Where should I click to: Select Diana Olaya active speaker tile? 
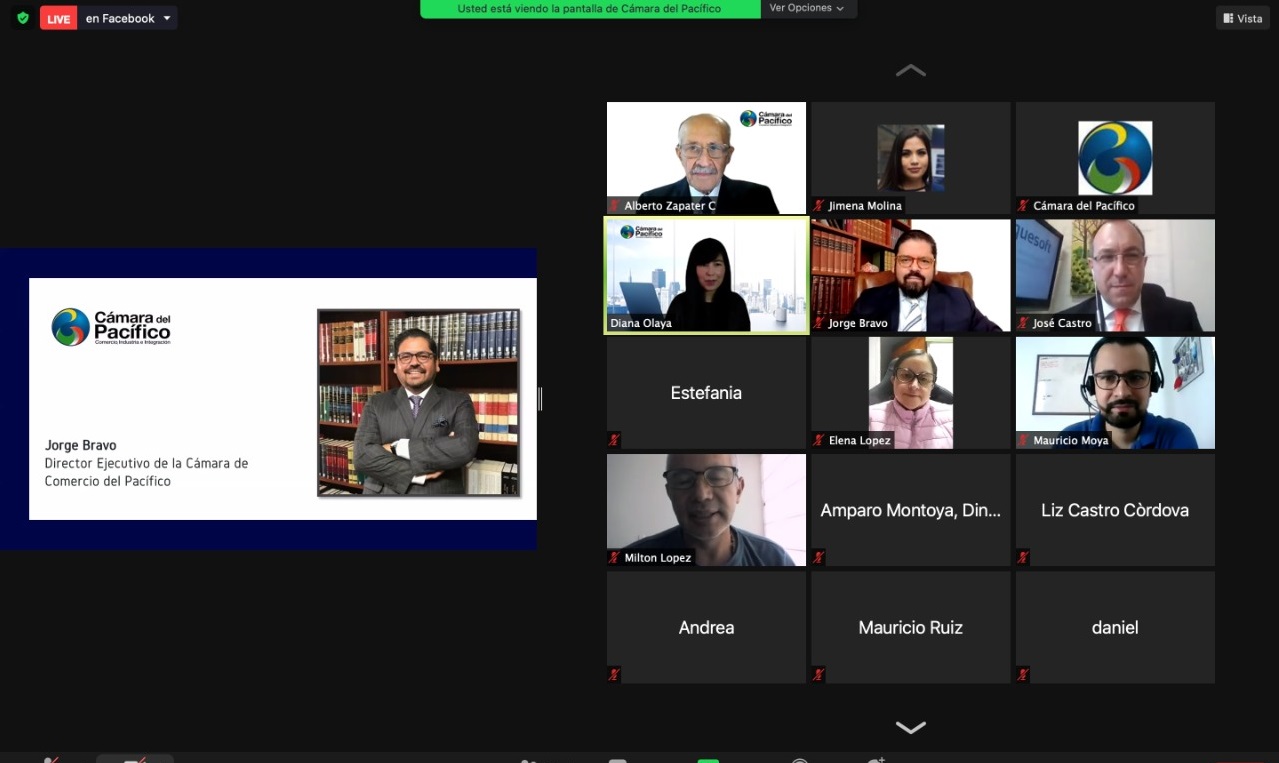(706, 275)
